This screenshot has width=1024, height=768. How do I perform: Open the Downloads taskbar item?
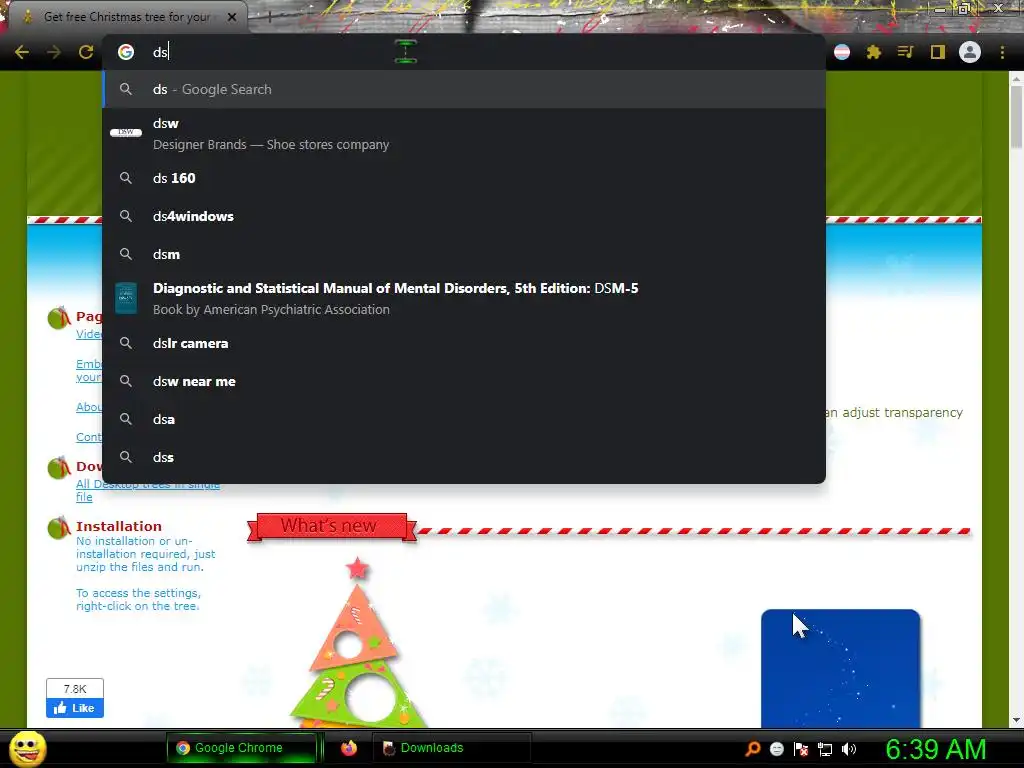point(452,748)
